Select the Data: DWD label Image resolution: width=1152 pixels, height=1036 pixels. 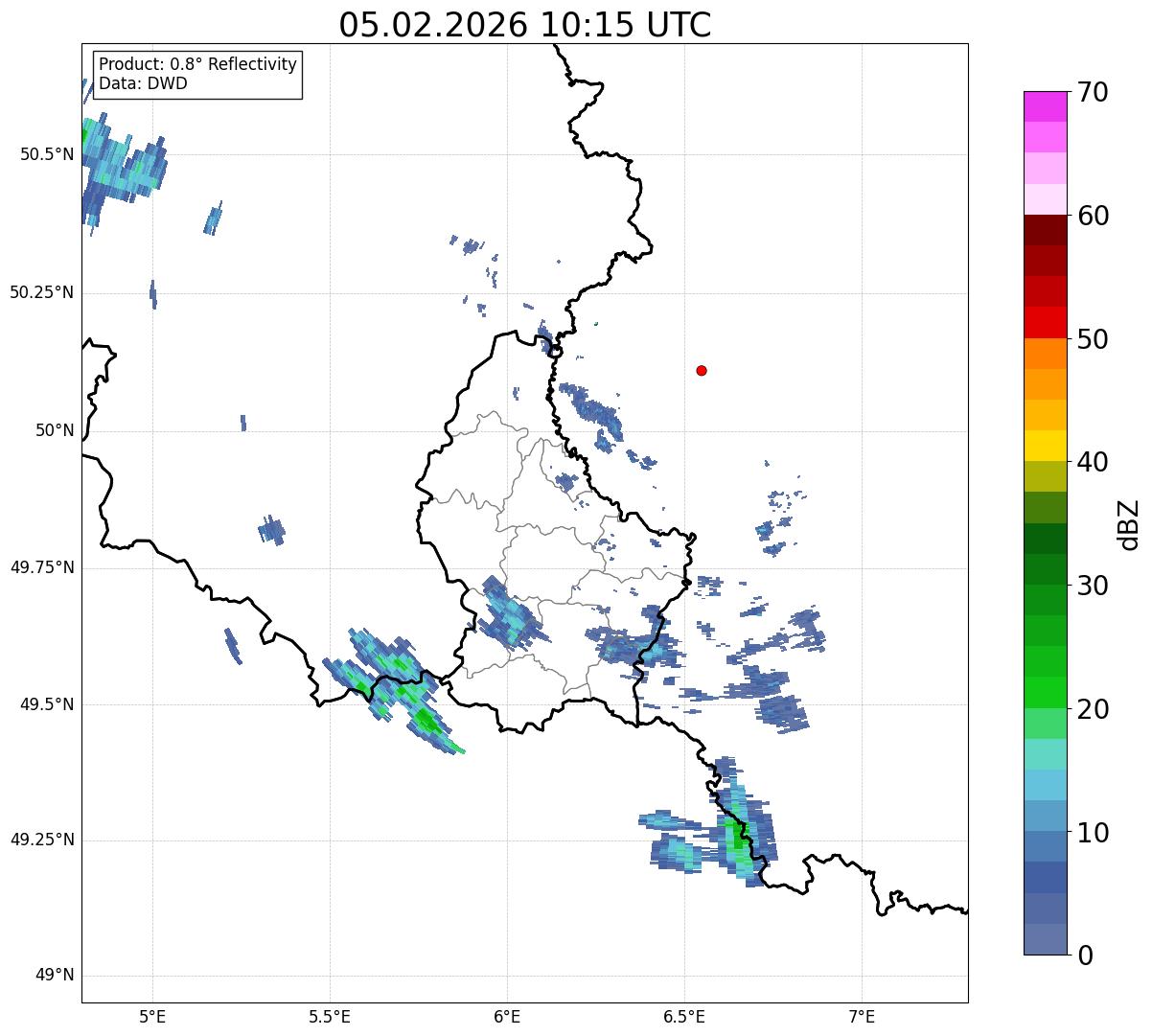144,83
